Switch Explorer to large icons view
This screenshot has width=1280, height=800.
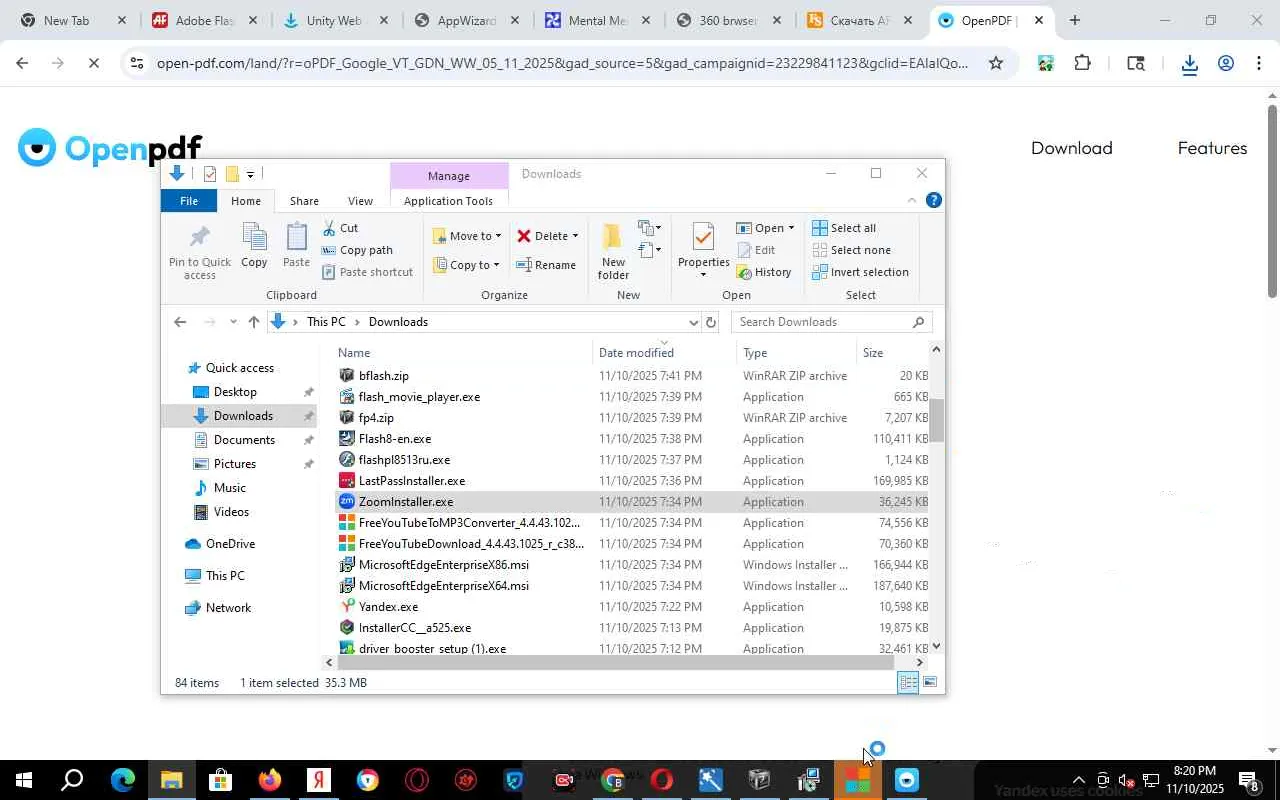click(930, 683)
